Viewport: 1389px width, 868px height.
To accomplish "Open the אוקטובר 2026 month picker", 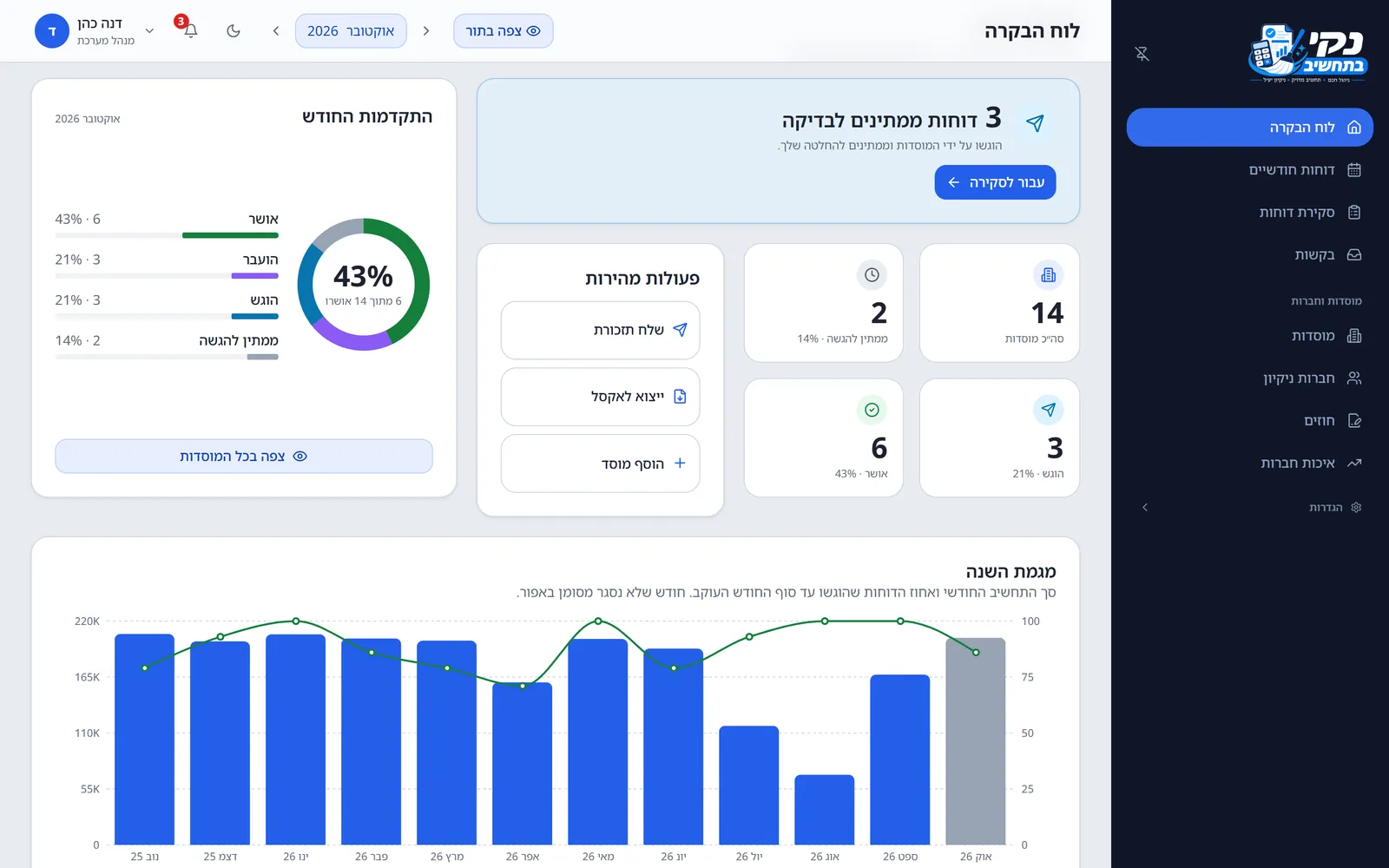I will tap(351, 30).
